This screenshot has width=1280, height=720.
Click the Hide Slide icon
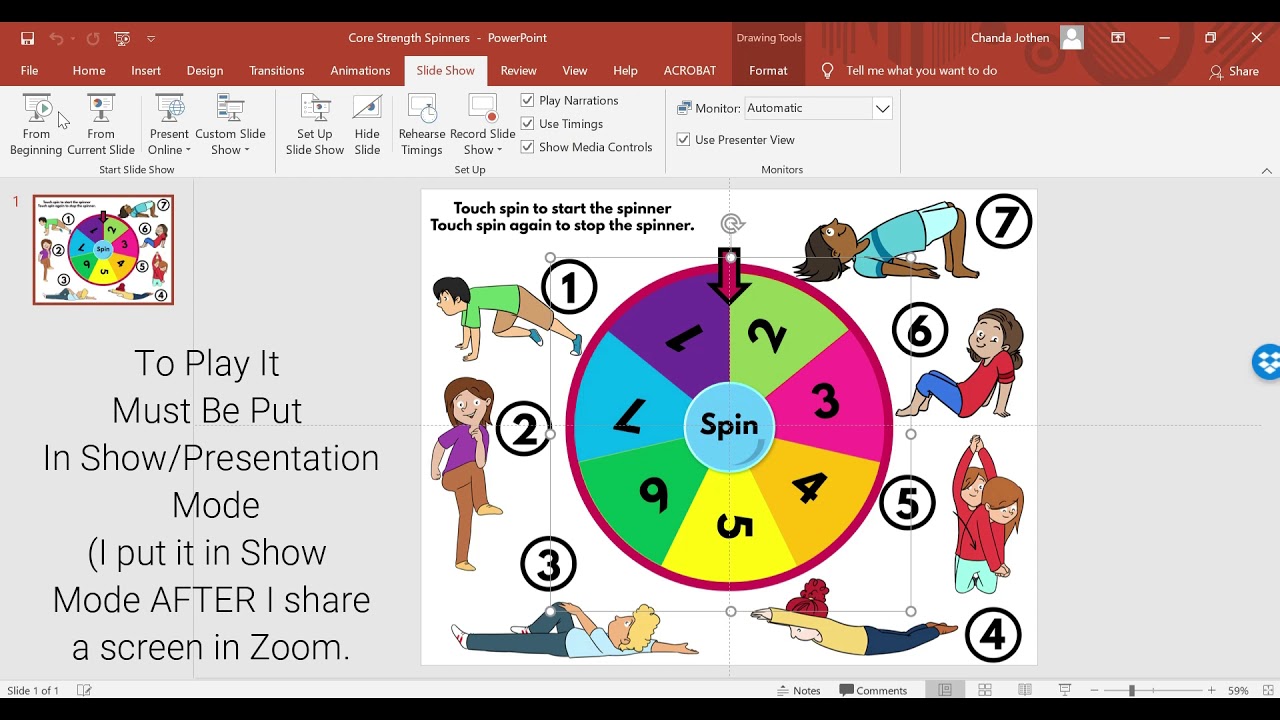[x=367, y=125]
